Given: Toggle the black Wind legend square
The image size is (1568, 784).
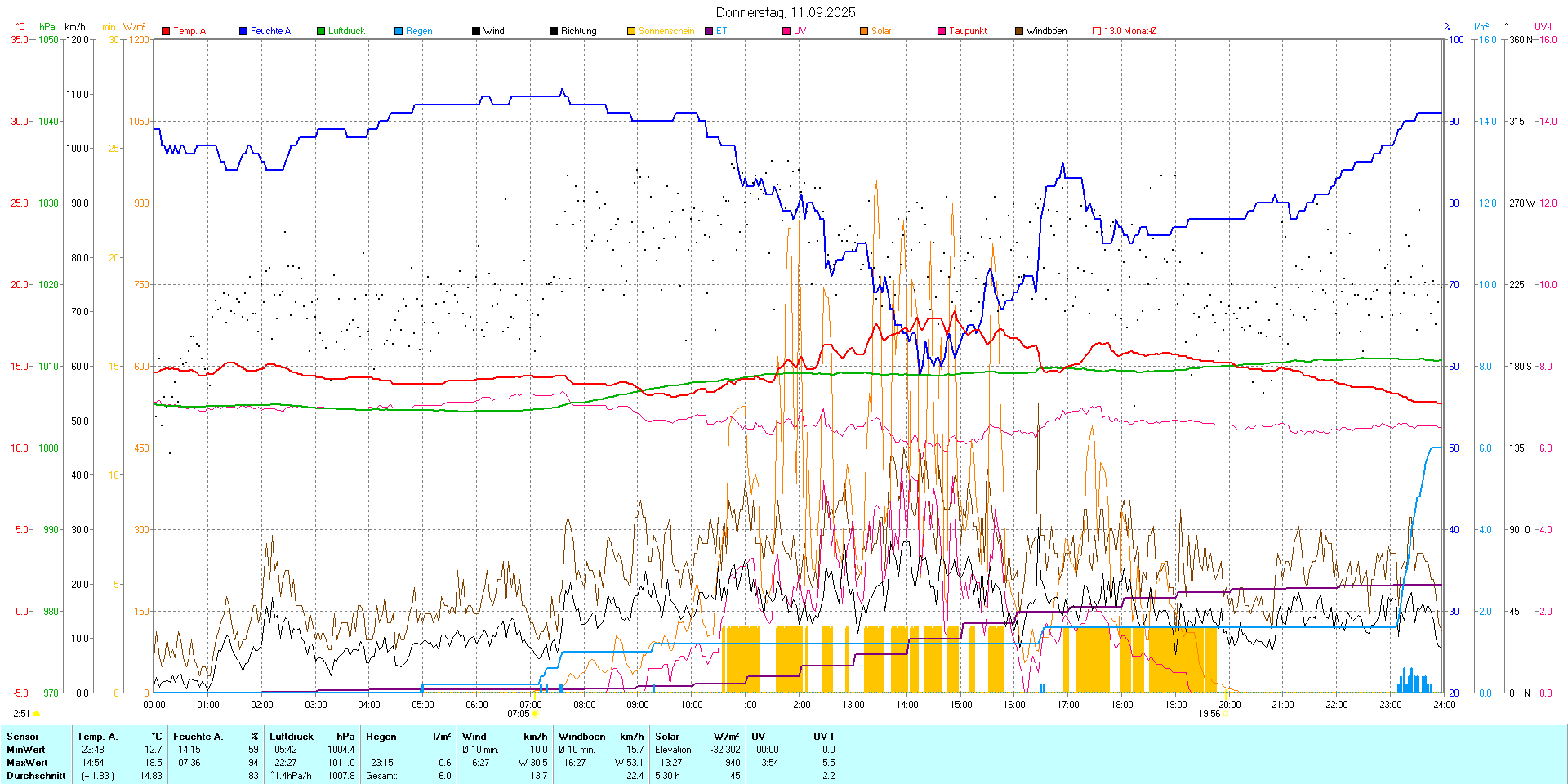Looking at the screenshot, I should 476,31.
